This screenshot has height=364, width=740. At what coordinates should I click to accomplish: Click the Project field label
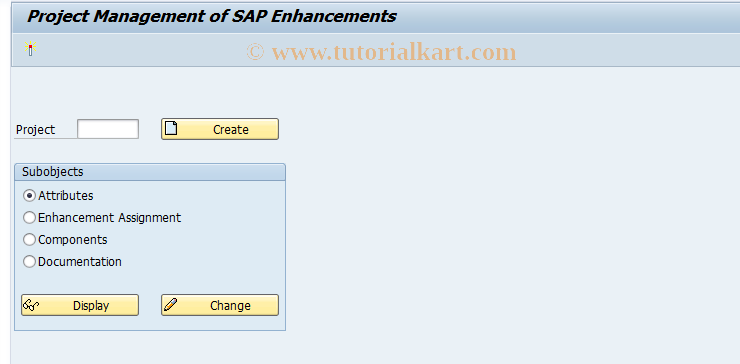pos(35,130)
